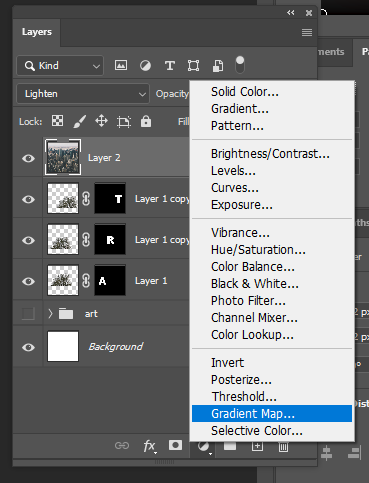The height and width of the screenshot is (483, 369).
Task: Filter layers by shape layers icon
Action: click(x=193, y=65)
